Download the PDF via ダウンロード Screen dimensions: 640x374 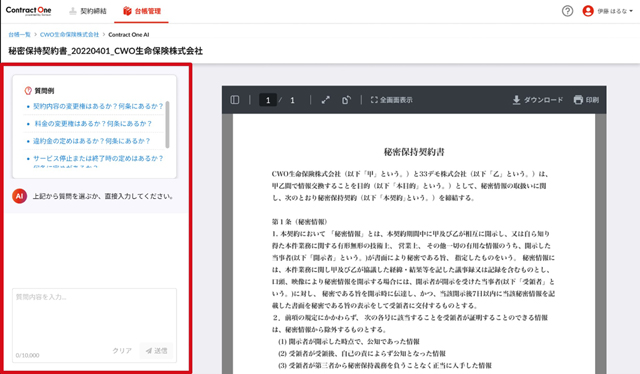tap(538, 100)
